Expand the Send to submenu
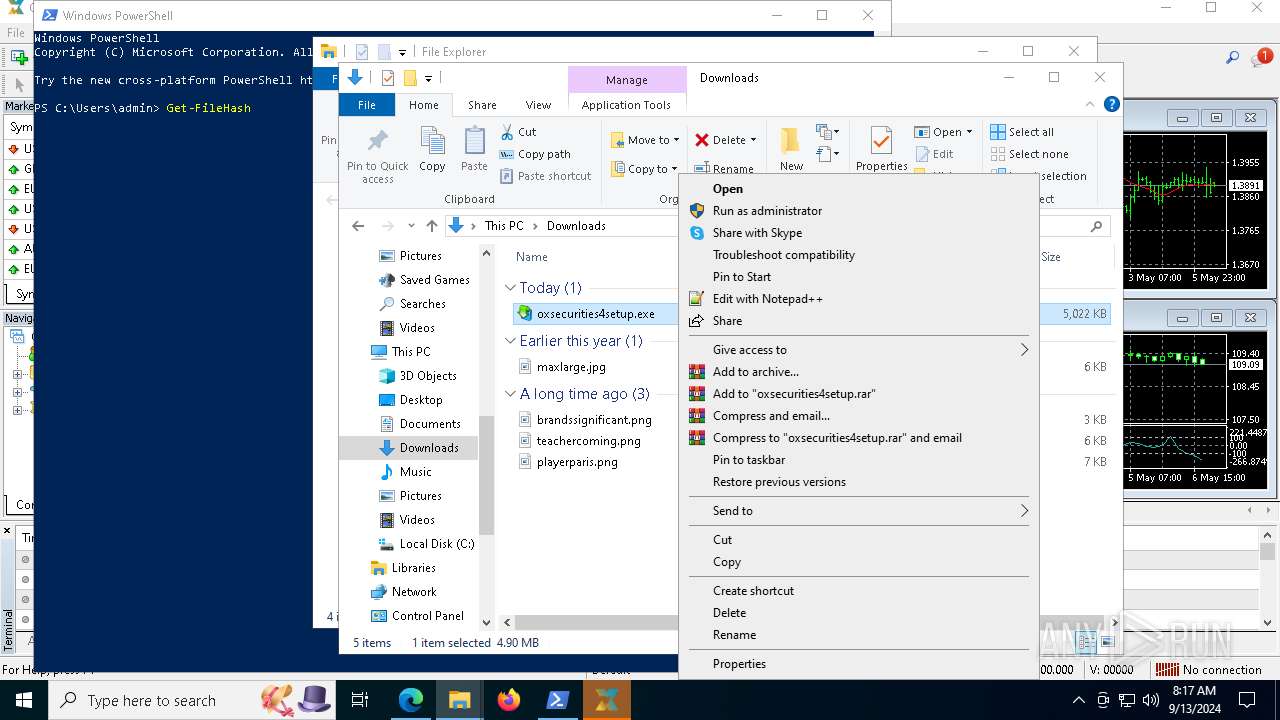The image size is (1280, 720). tap(858, 511)
